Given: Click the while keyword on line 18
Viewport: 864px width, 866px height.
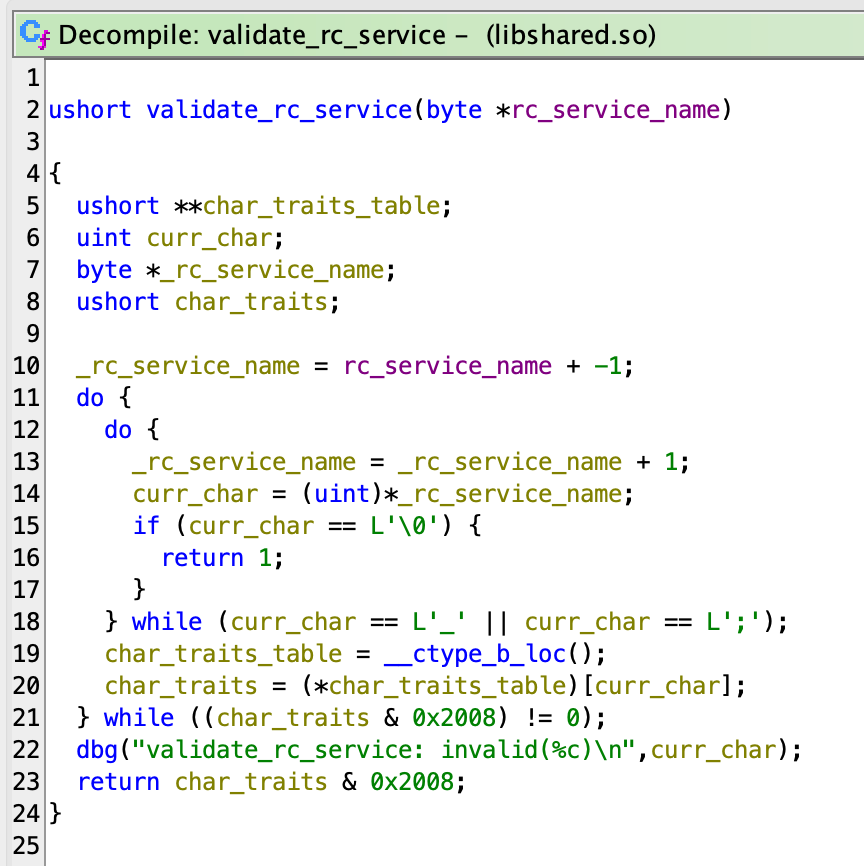Looking at the screenshot, I should (167, 622).
